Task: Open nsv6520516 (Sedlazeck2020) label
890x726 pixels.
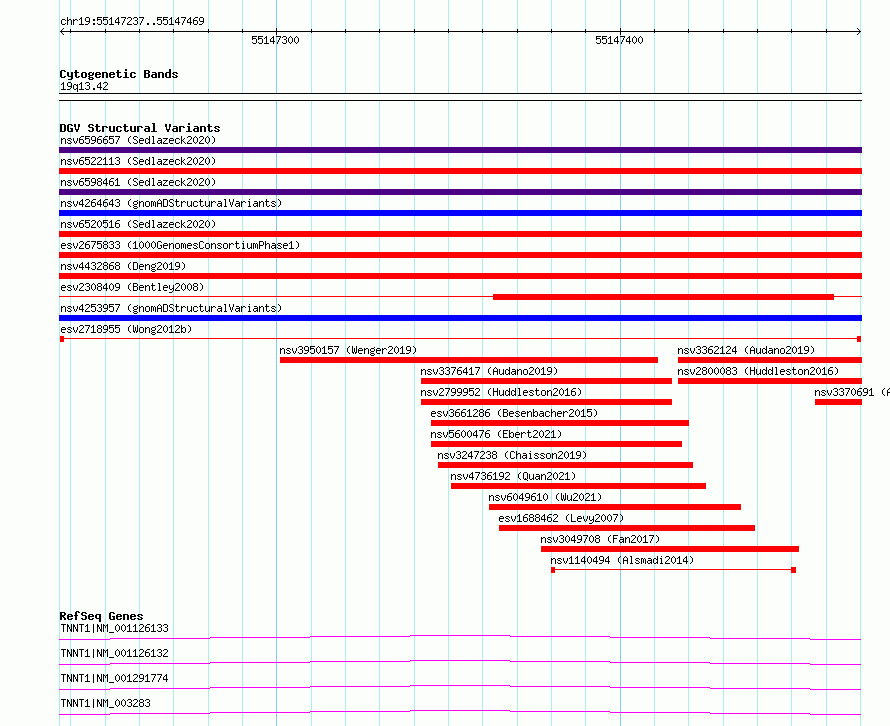Action: coord(138,224)
